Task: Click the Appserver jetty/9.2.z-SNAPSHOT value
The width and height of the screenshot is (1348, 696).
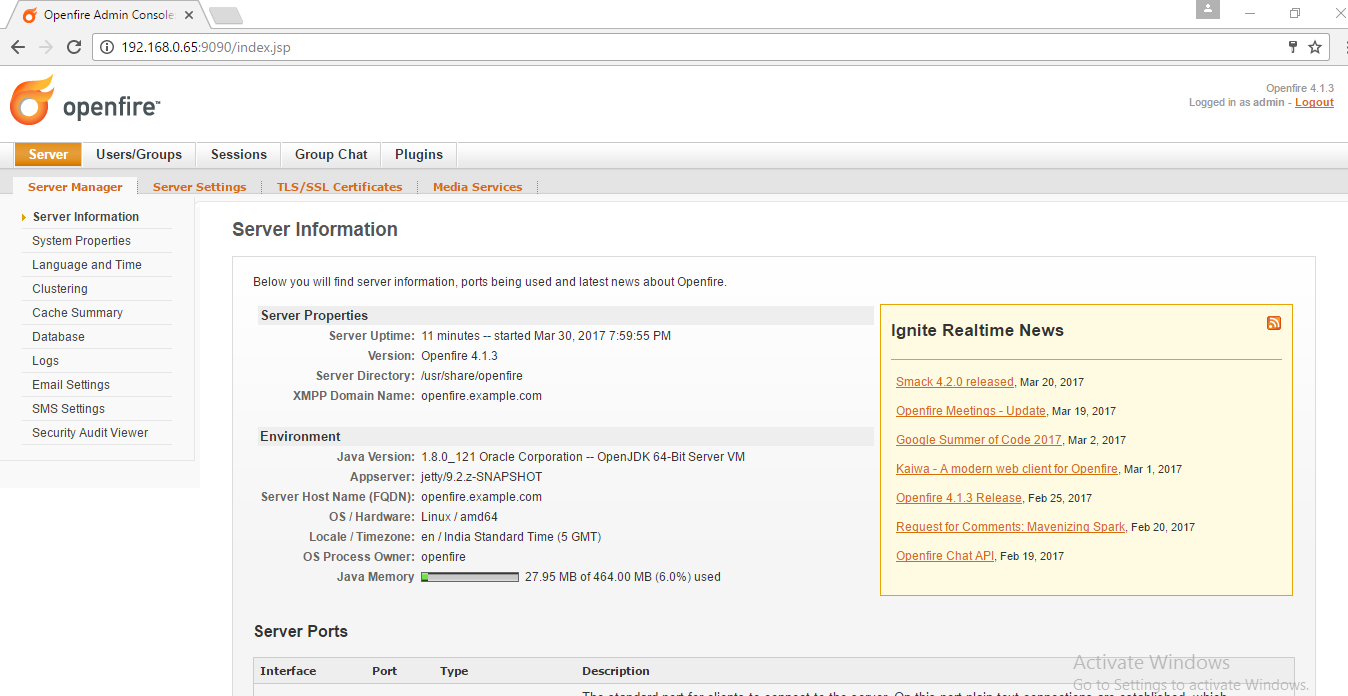Action: click(x=482, y=477)
